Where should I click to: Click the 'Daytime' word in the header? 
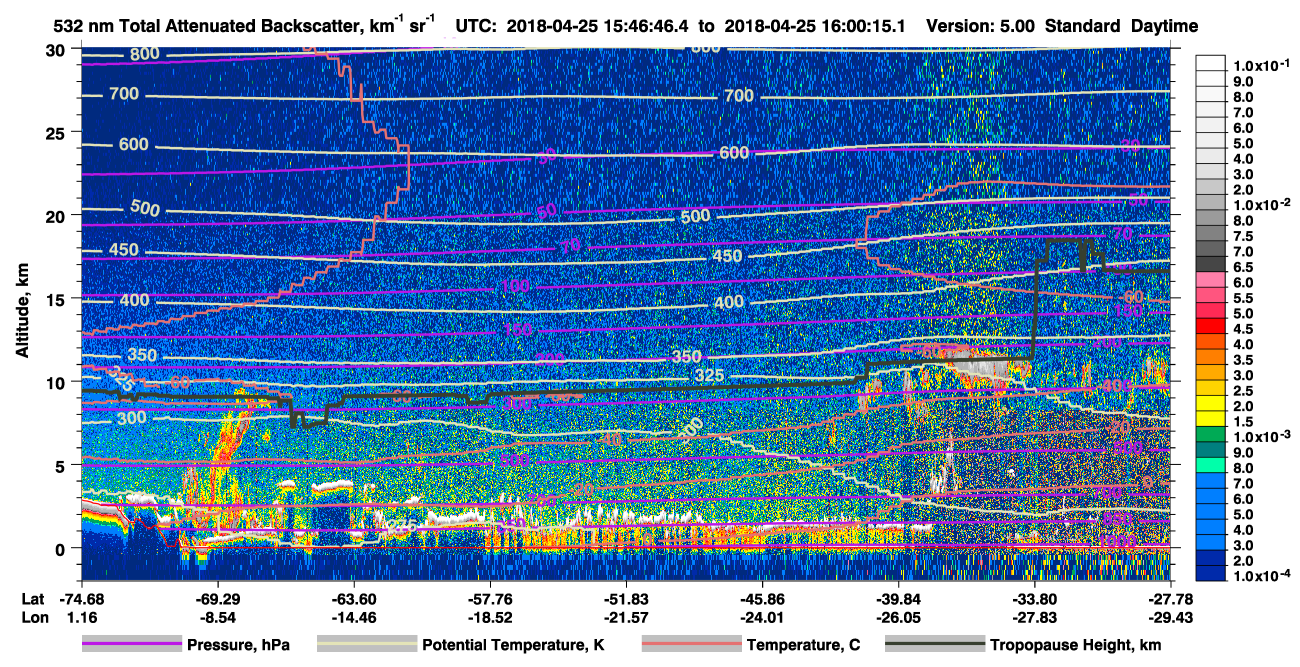(1165, 26)
